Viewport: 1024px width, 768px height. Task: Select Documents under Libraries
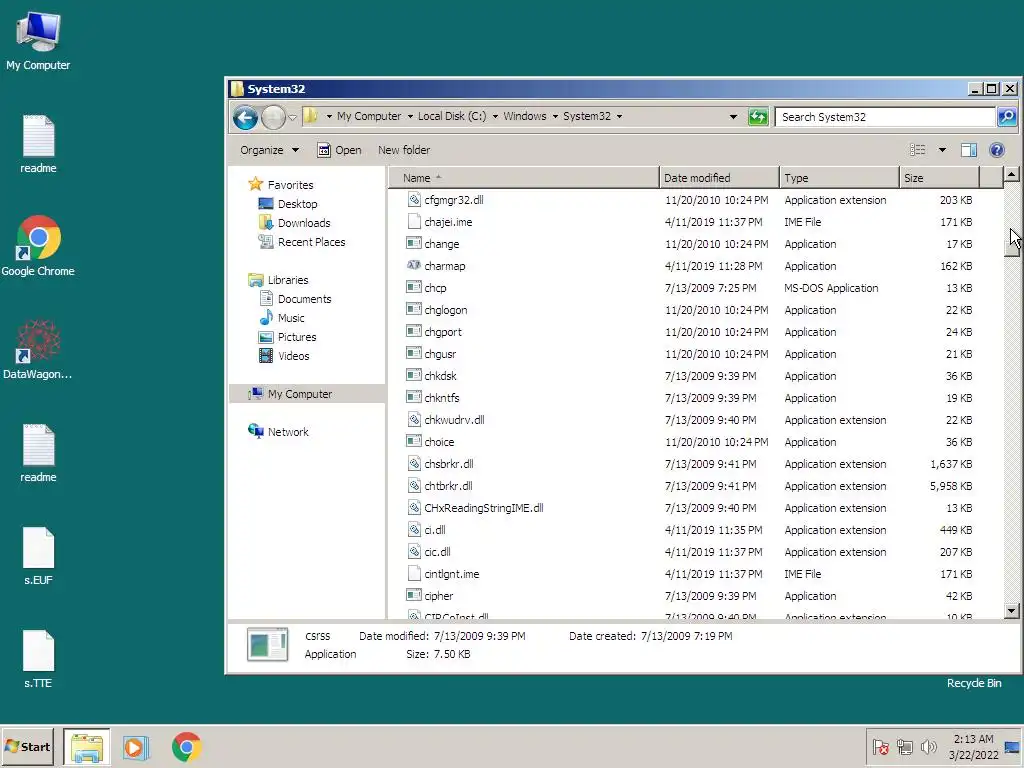pyautogui.click(x=295, y=298)
